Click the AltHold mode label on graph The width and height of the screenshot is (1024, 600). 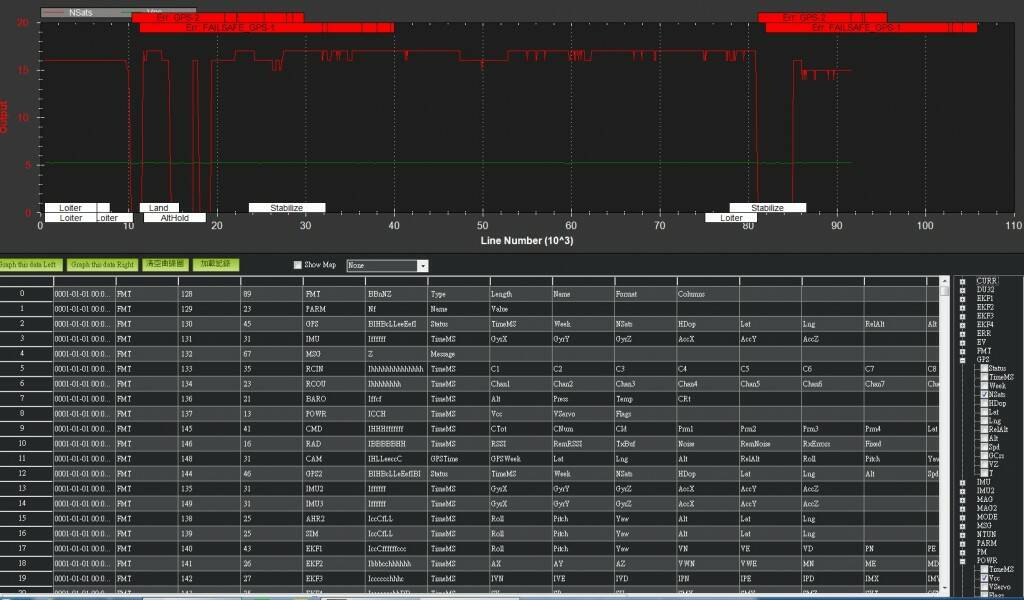(x=174, y=217)
